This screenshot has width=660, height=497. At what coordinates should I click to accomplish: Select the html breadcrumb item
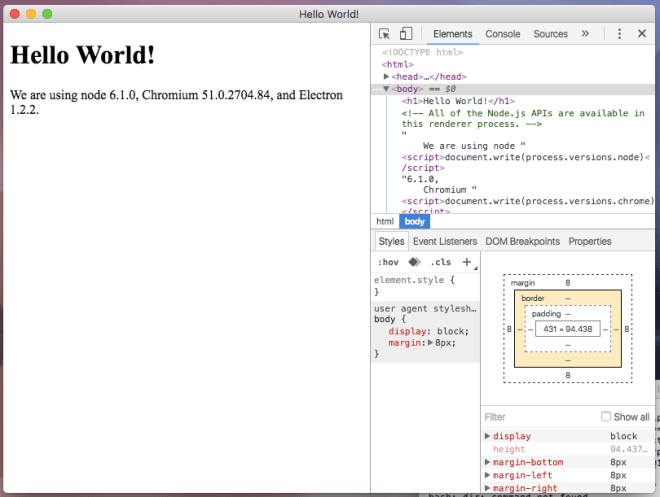point(385,221)
